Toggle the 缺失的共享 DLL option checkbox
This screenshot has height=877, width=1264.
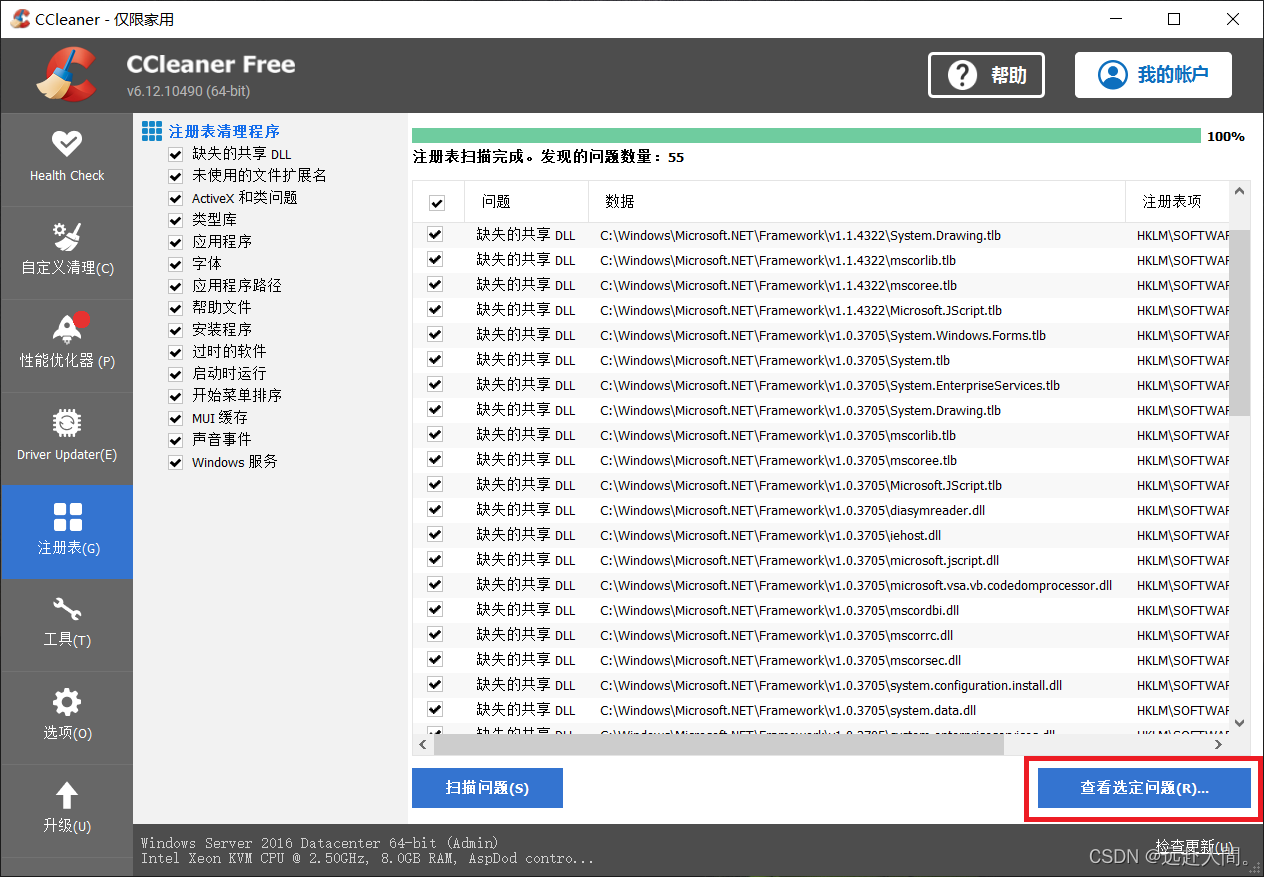[x=175, y=154]
